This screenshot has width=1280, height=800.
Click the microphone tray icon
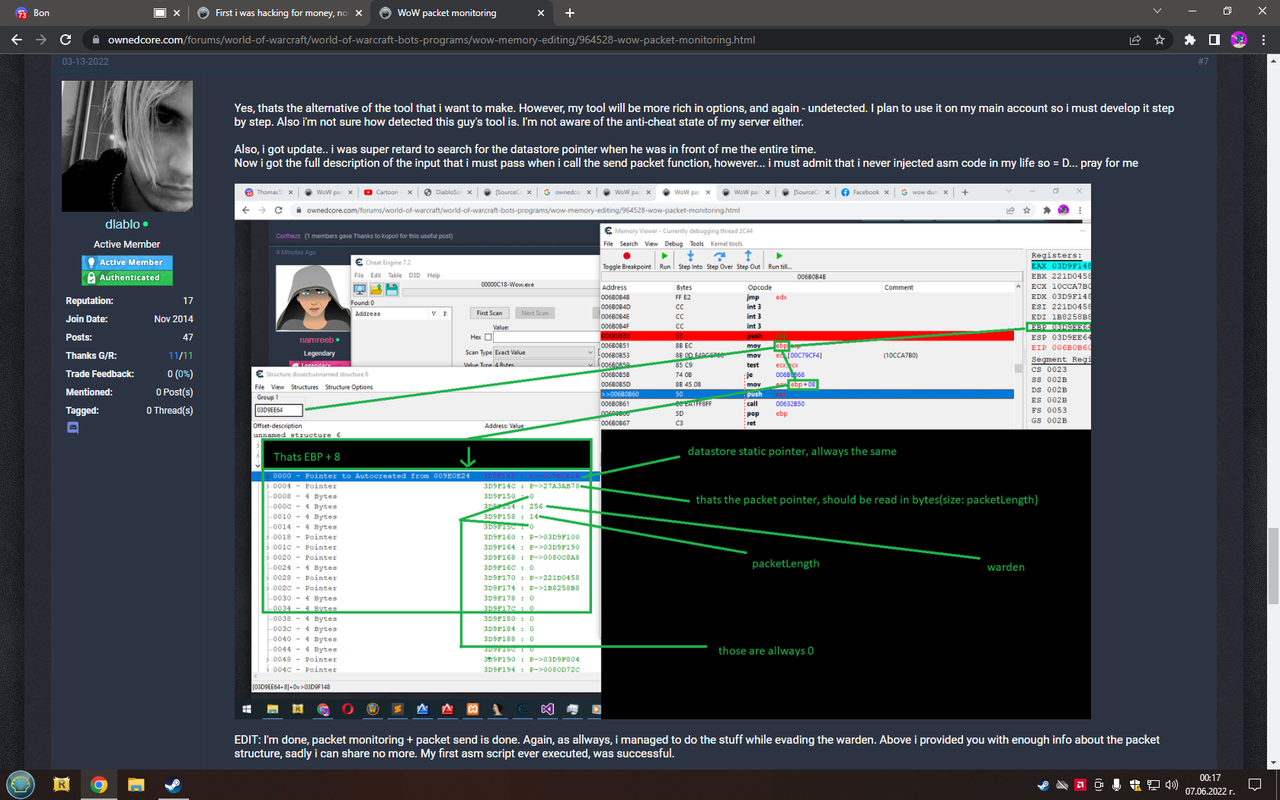click(1115, 785)
